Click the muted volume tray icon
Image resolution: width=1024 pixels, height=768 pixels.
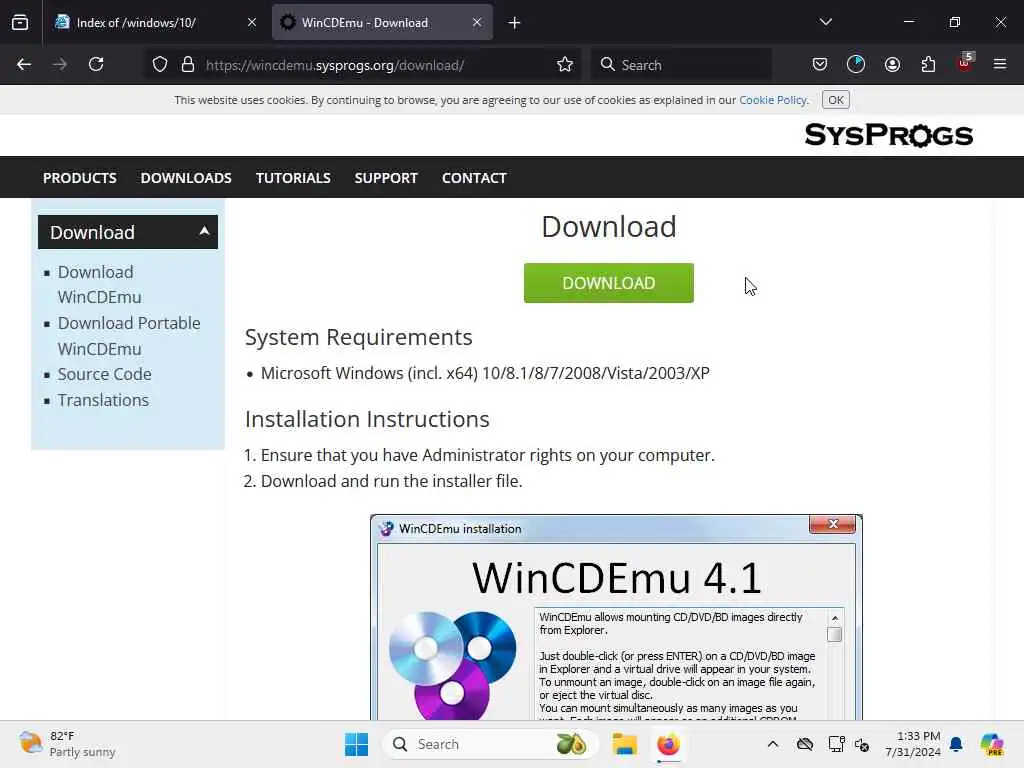click(862, 744)
